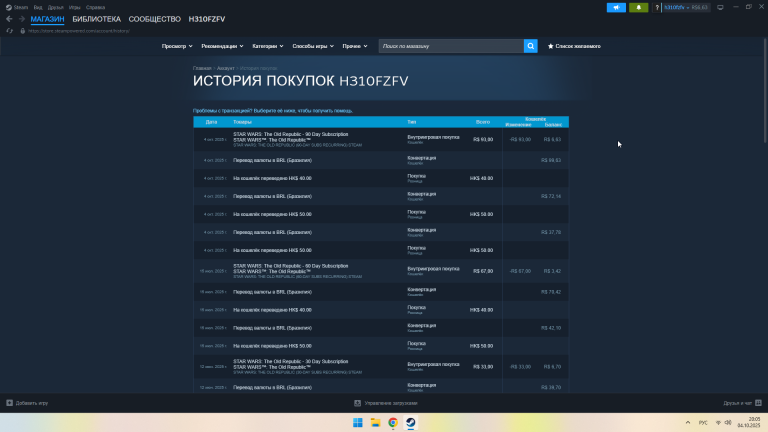Expand the Просмотр store menu
The image size is (768, 432).
click(x=177, y=46)
